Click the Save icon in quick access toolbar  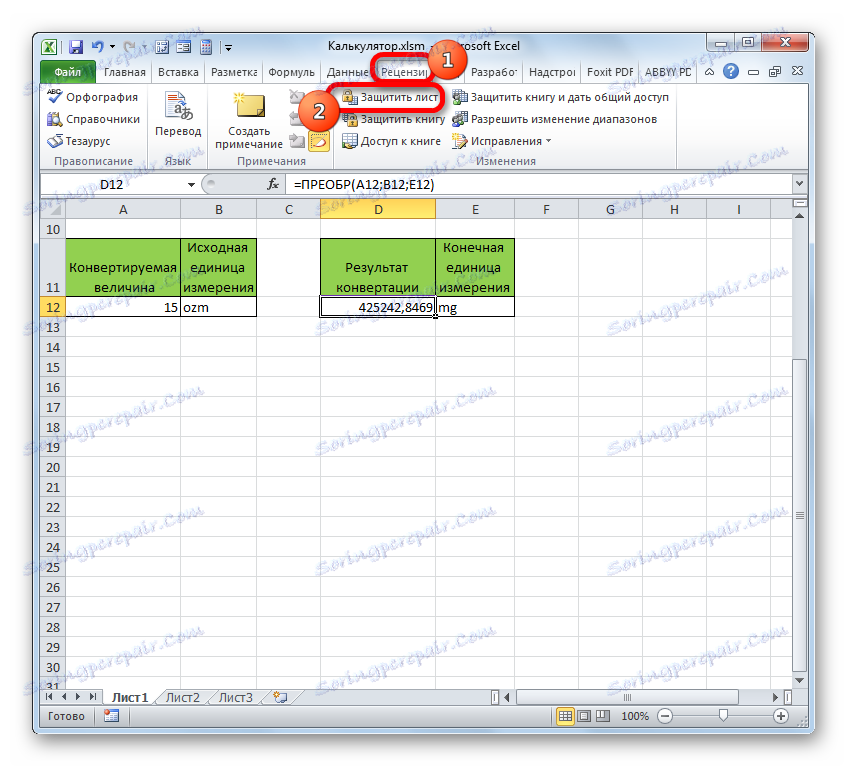point(76,47)
